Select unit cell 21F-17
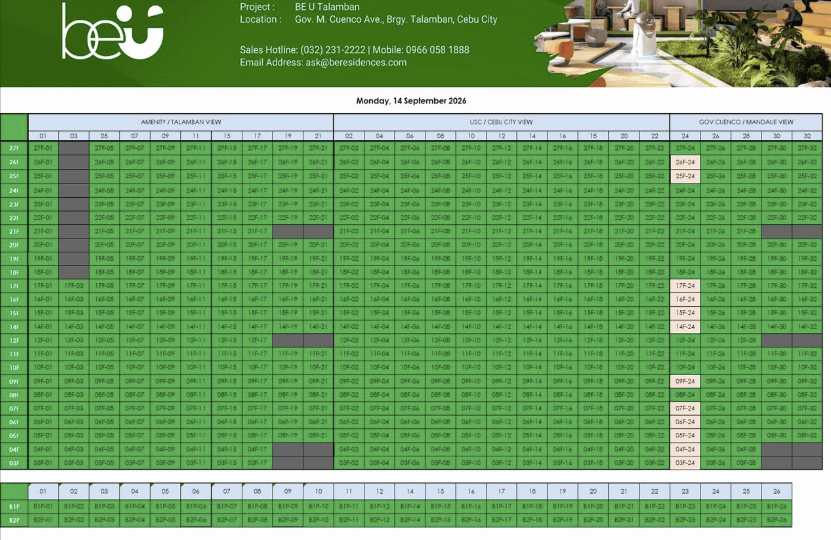The width and height of the screenshot is (831, 540). (257, 231)
